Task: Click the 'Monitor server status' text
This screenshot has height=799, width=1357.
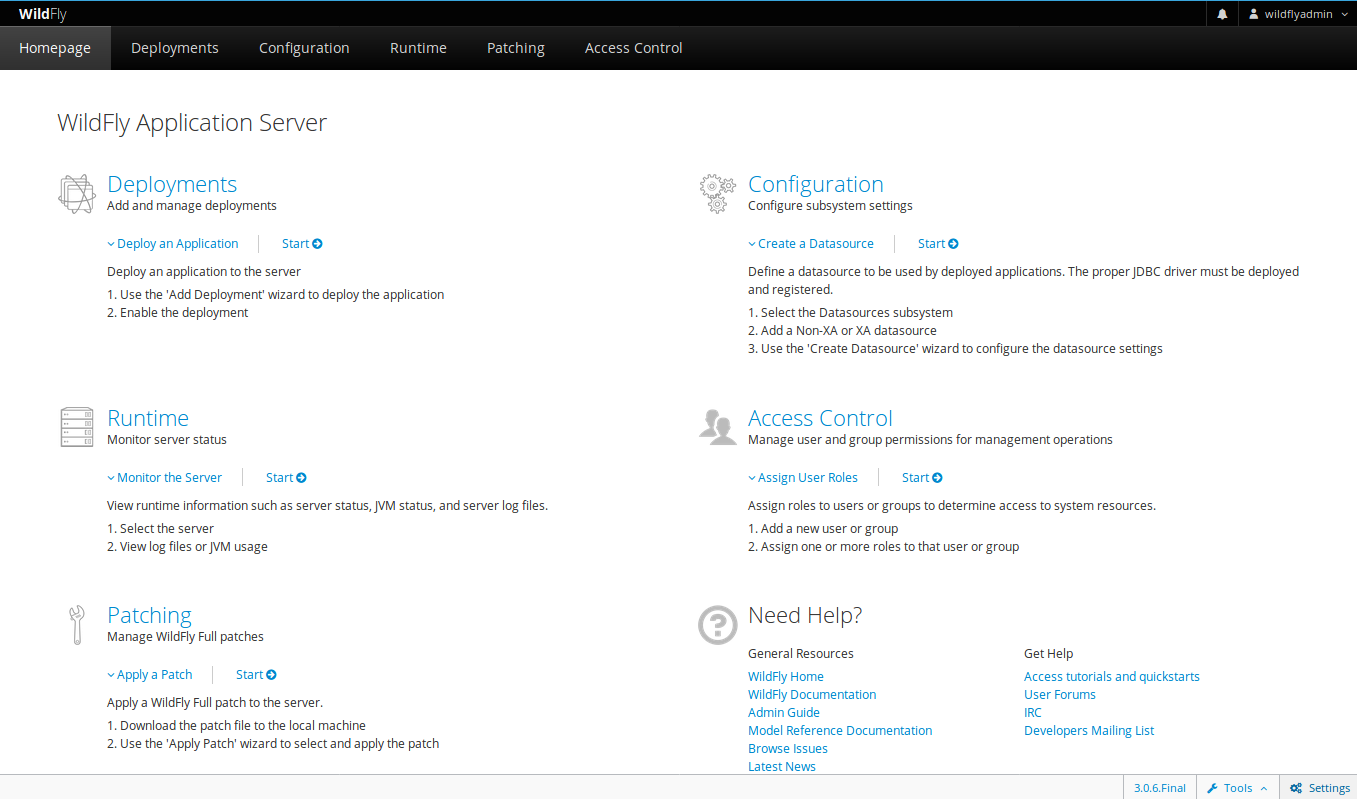Action: click(167, 439)
